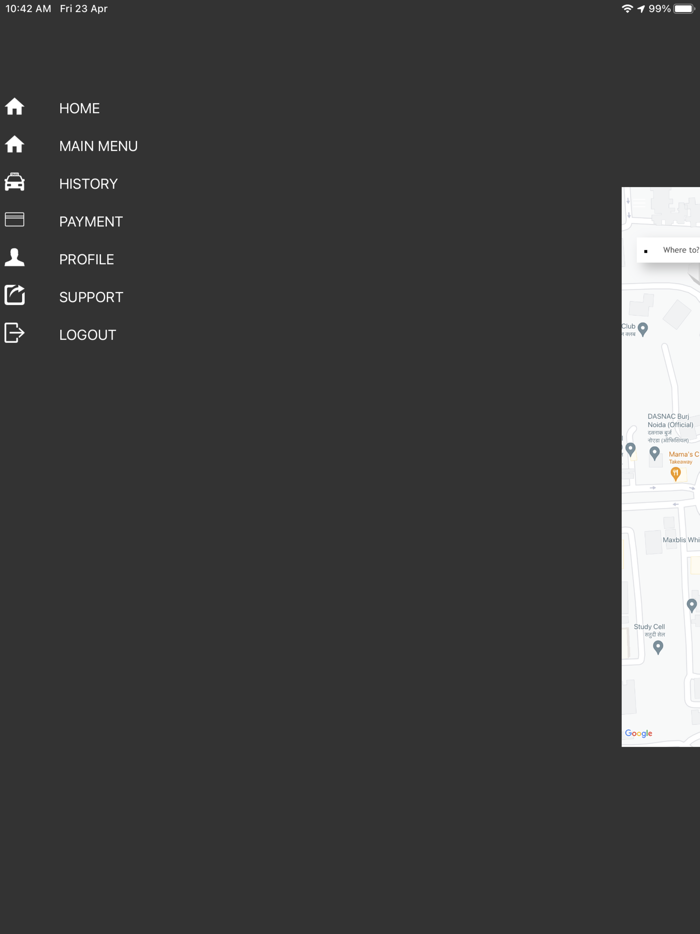Tap the "Where to?" destination field
The width and height of the screenshot is (700, 934).
[x=678, y=250]
